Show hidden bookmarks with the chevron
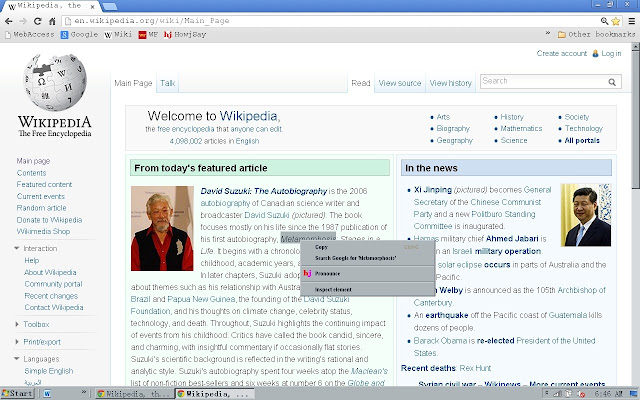Screen dimensions: 640x400 pyautogui.click(x=548, y=33)
